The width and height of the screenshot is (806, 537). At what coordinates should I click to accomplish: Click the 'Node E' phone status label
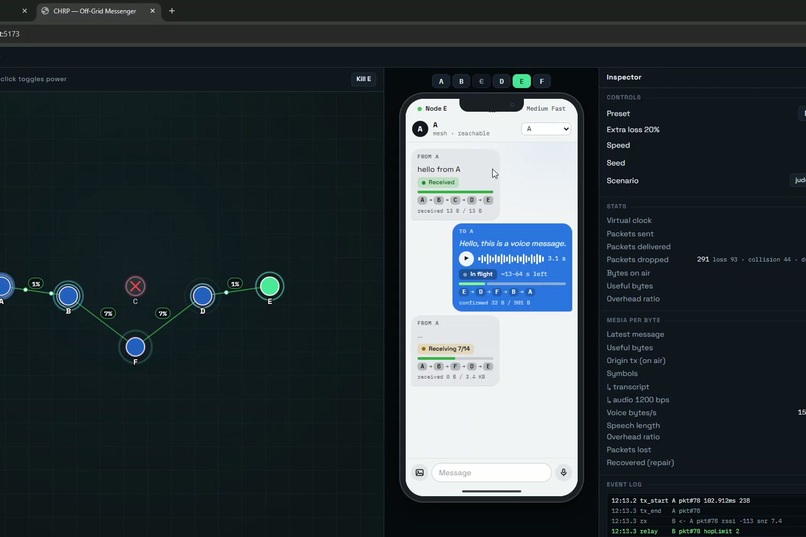pyautogui.click(x=436, y=108)
